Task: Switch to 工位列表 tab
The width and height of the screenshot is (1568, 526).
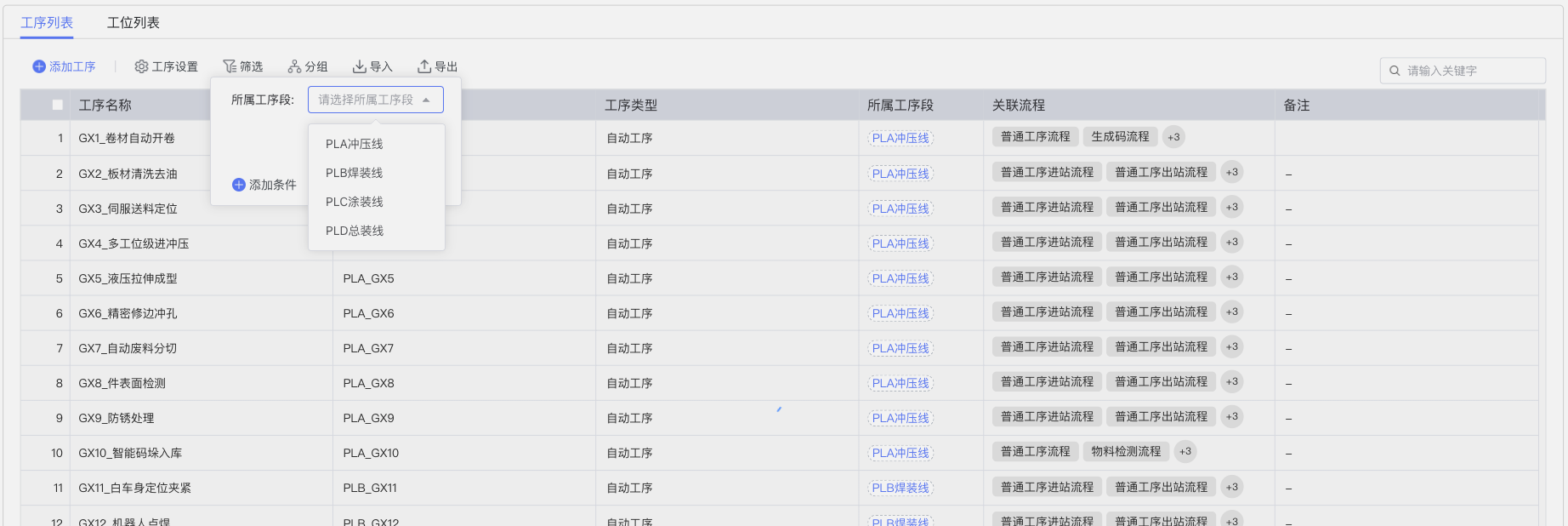Action: pyautogui.click(x=134, y=23)
